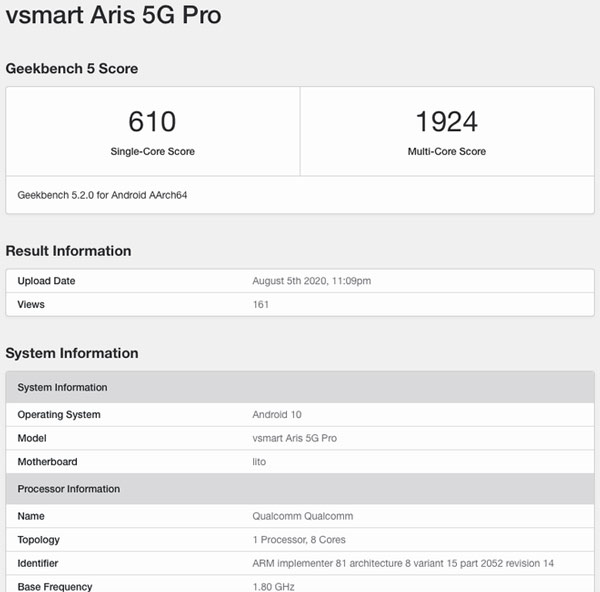
Task: Click the 'Base Frequency' row label
Action: click(55, 587)
